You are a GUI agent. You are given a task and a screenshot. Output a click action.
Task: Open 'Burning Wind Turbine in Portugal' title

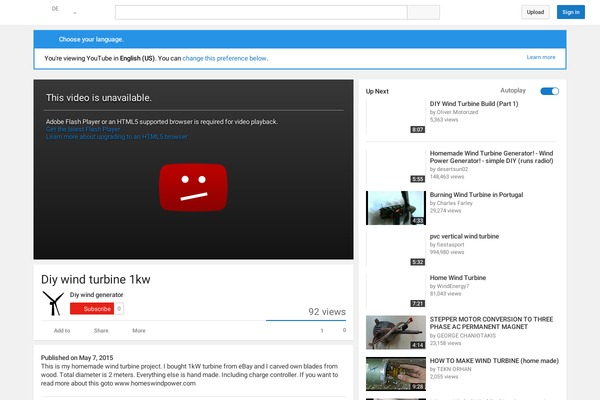(476, 195)
